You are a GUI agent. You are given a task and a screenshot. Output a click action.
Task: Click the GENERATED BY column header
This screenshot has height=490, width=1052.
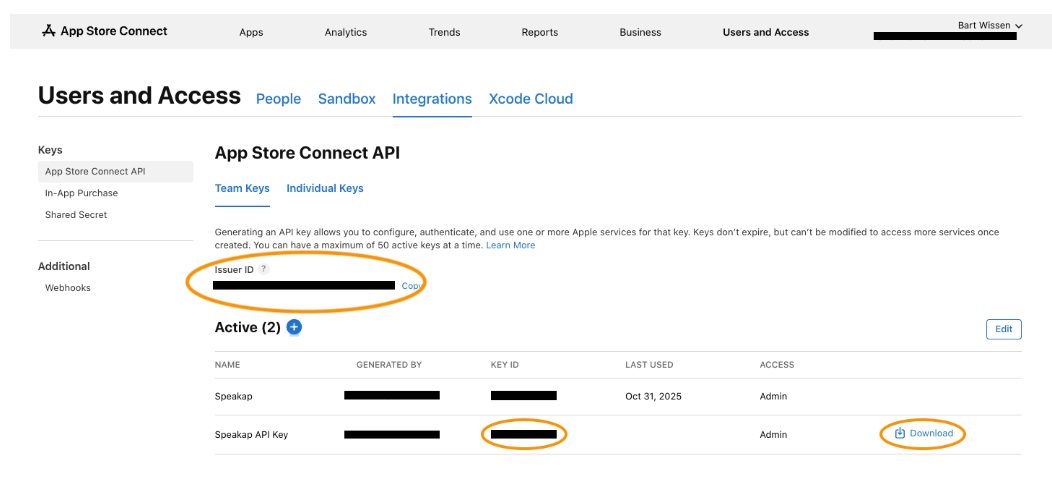point(389,365)
